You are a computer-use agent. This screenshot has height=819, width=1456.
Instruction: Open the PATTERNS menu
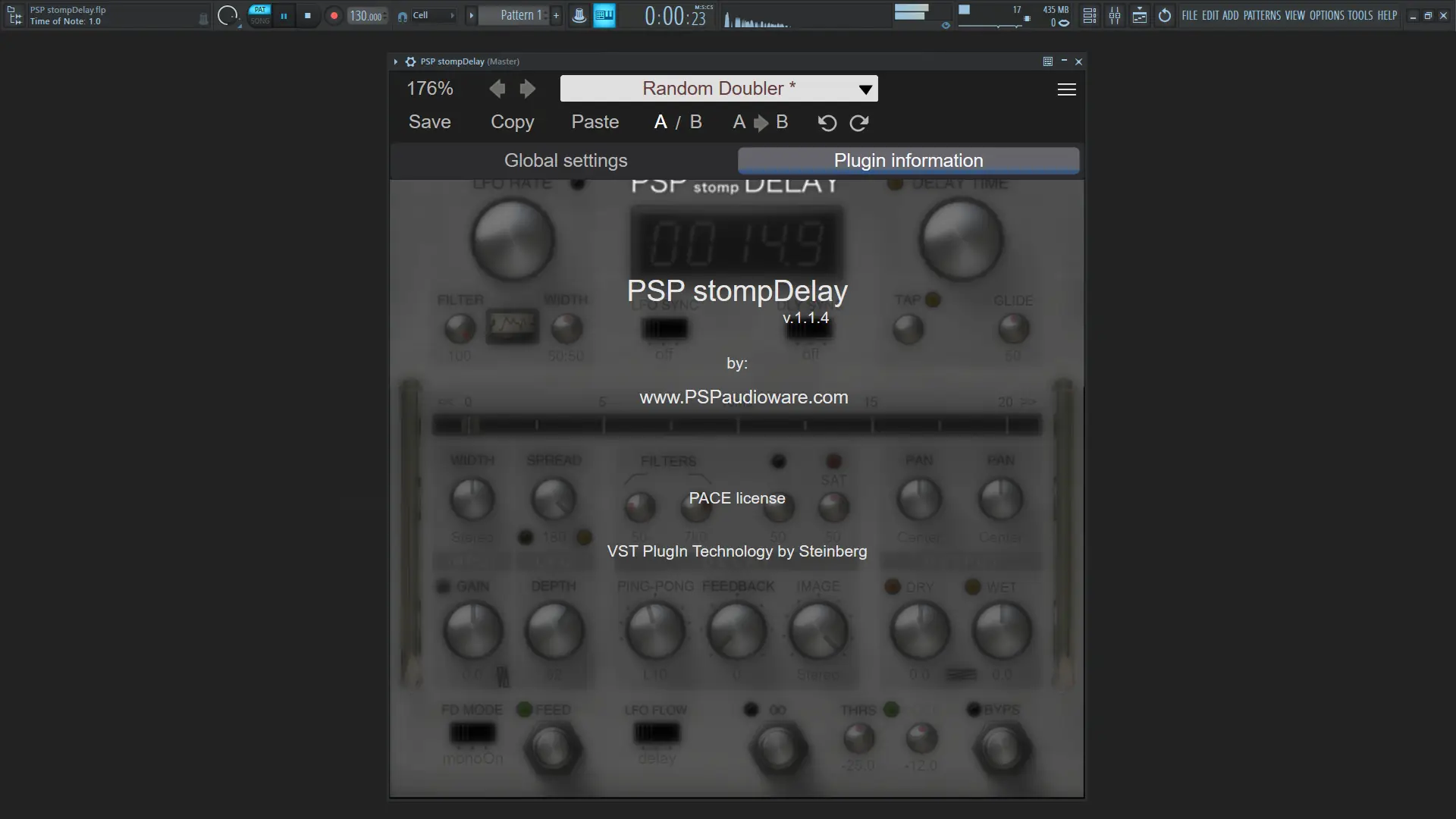[x=1262, y=15]
